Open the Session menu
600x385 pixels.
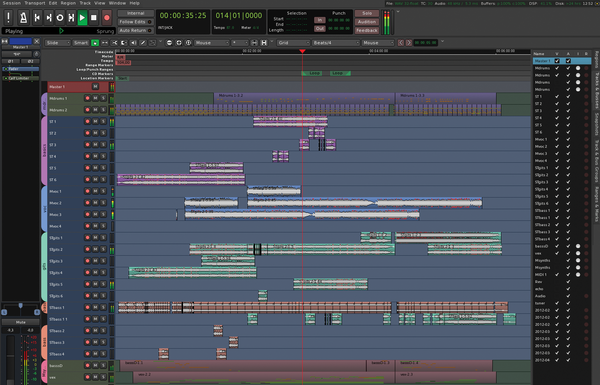[x=11, y=3]
